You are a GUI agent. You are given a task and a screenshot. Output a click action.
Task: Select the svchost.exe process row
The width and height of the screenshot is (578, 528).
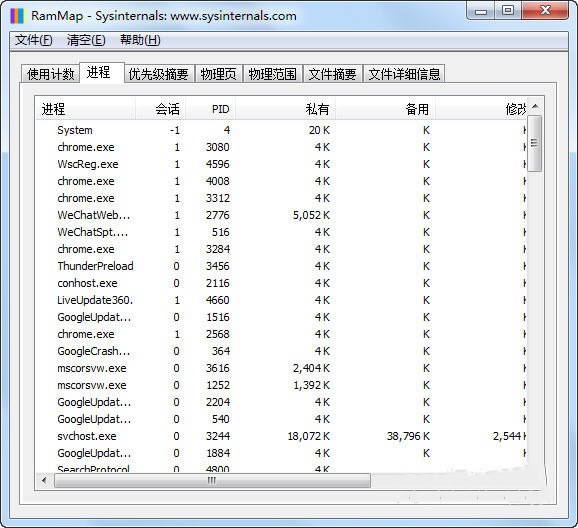click(282, 436)
